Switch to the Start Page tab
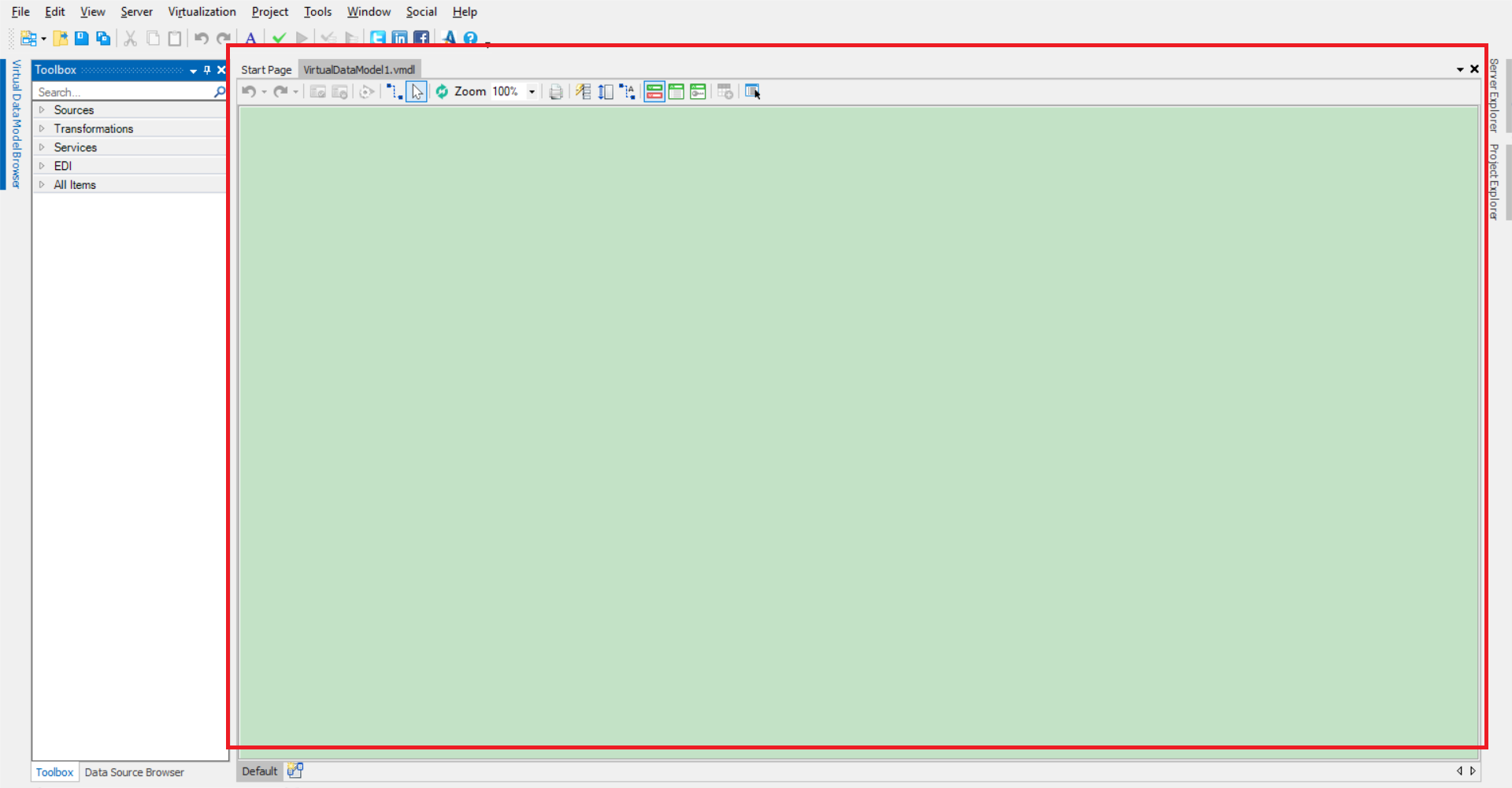1512x788 pixels. (265, 70)
